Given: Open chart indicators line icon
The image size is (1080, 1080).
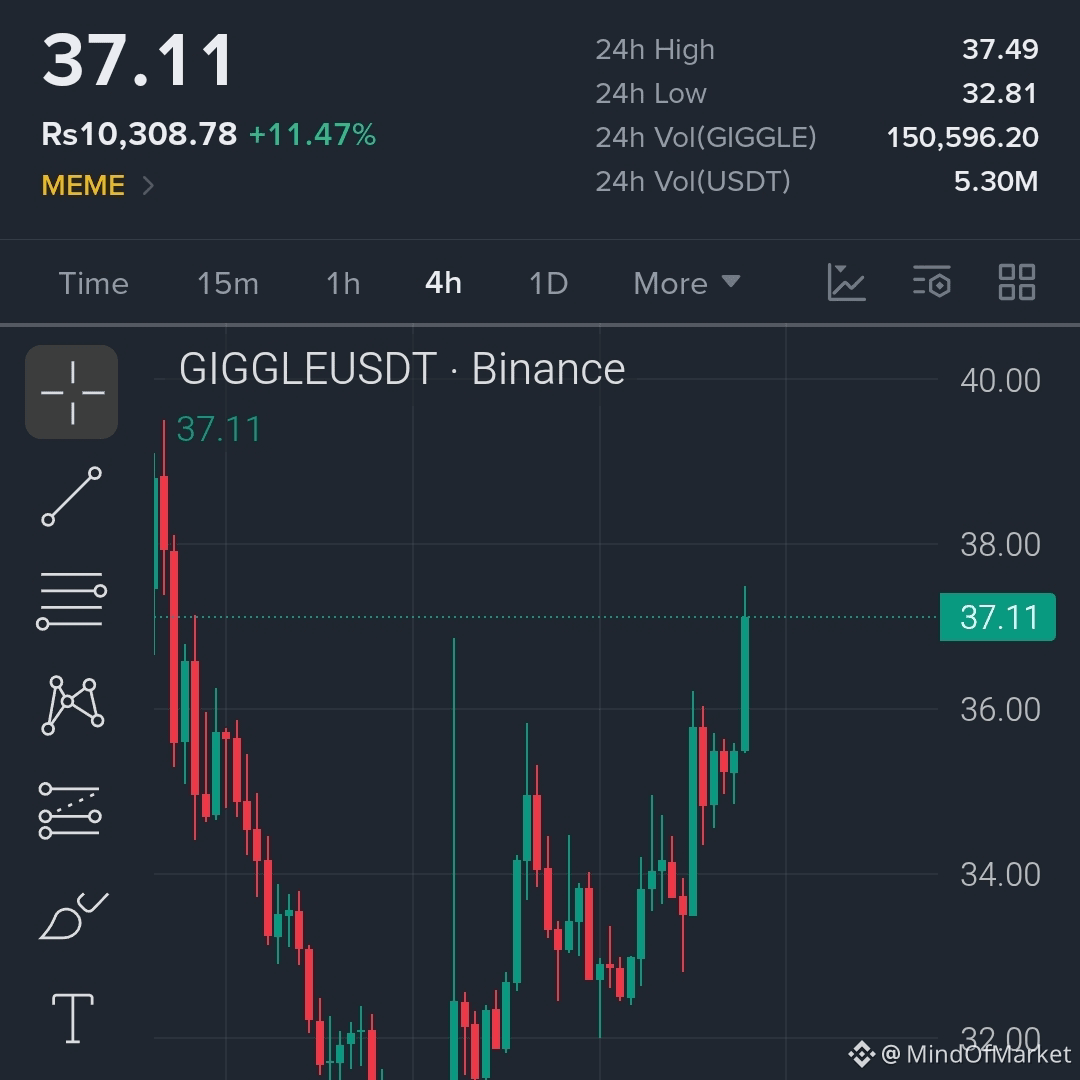Looking at the screenshot, I should (847, 282).
